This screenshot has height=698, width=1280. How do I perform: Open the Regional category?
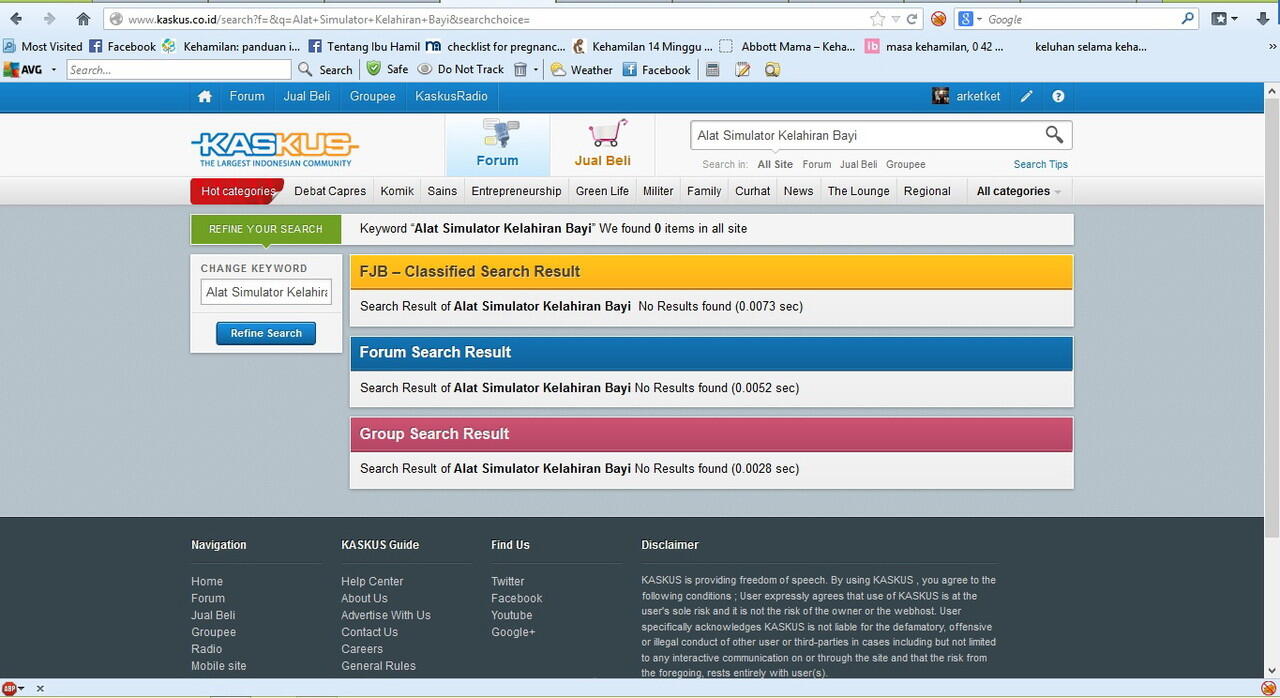point(927,191)
